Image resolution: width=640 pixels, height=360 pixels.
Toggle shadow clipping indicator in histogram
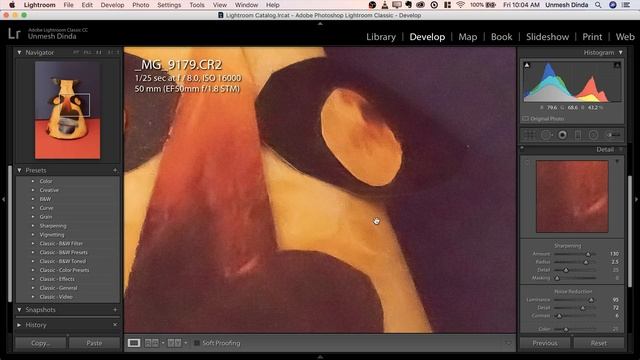[527, 65]
